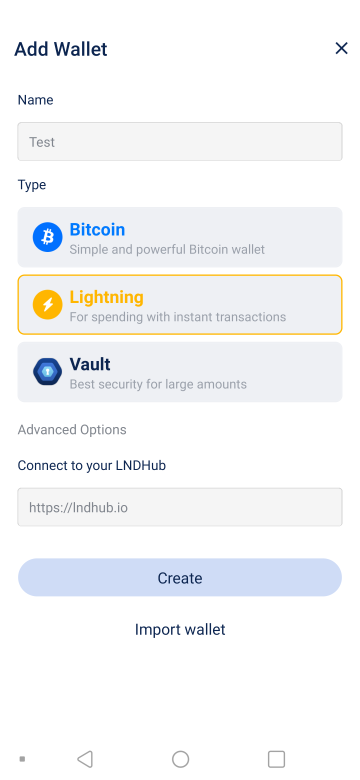
Task: Collapse the Advanced Options section
Action: (72, 430)
